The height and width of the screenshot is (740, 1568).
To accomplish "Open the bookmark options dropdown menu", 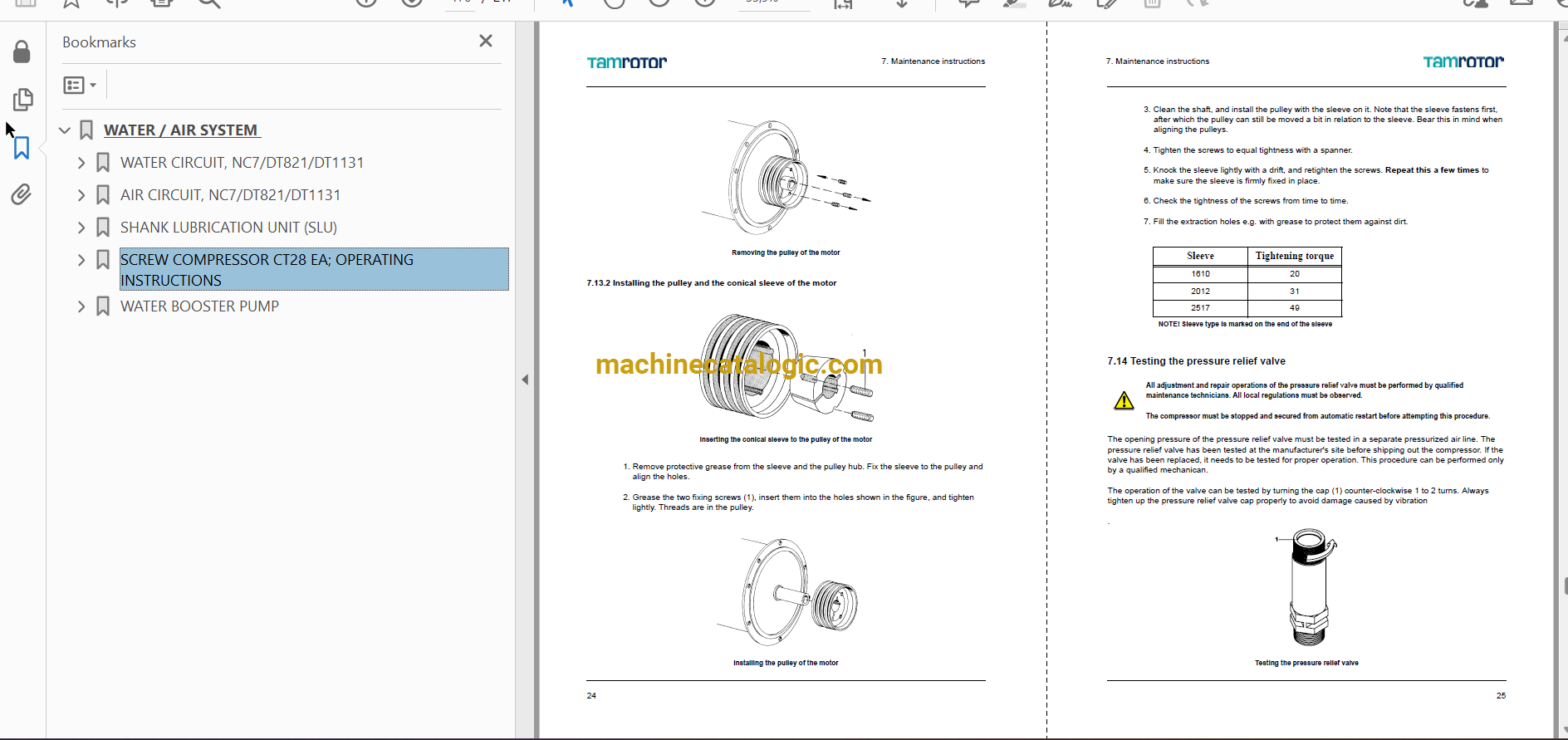I will 80,85.
